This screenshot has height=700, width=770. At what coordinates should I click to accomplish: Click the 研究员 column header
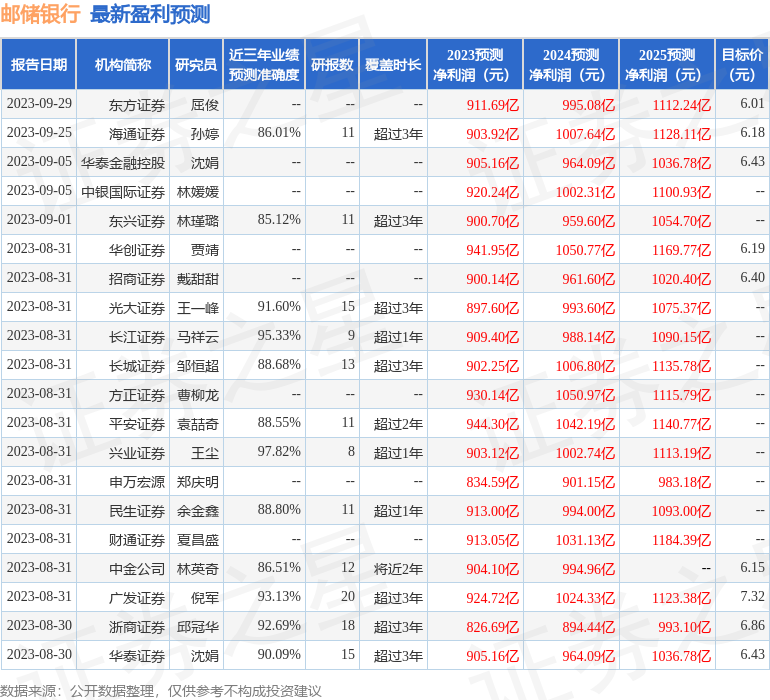196,64
